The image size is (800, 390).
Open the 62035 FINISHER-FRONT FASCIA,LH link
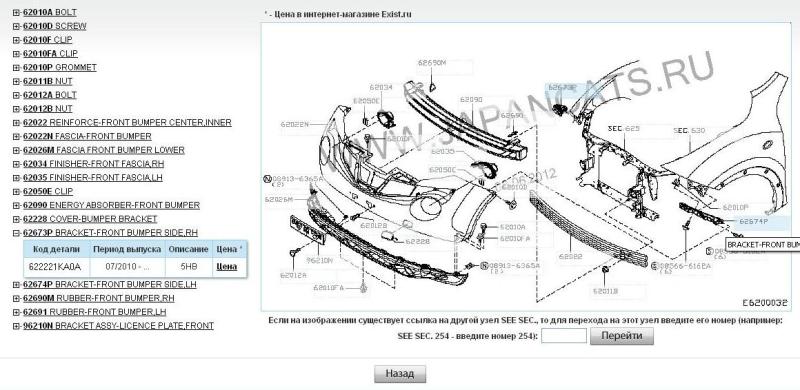(x=93, y=178)
